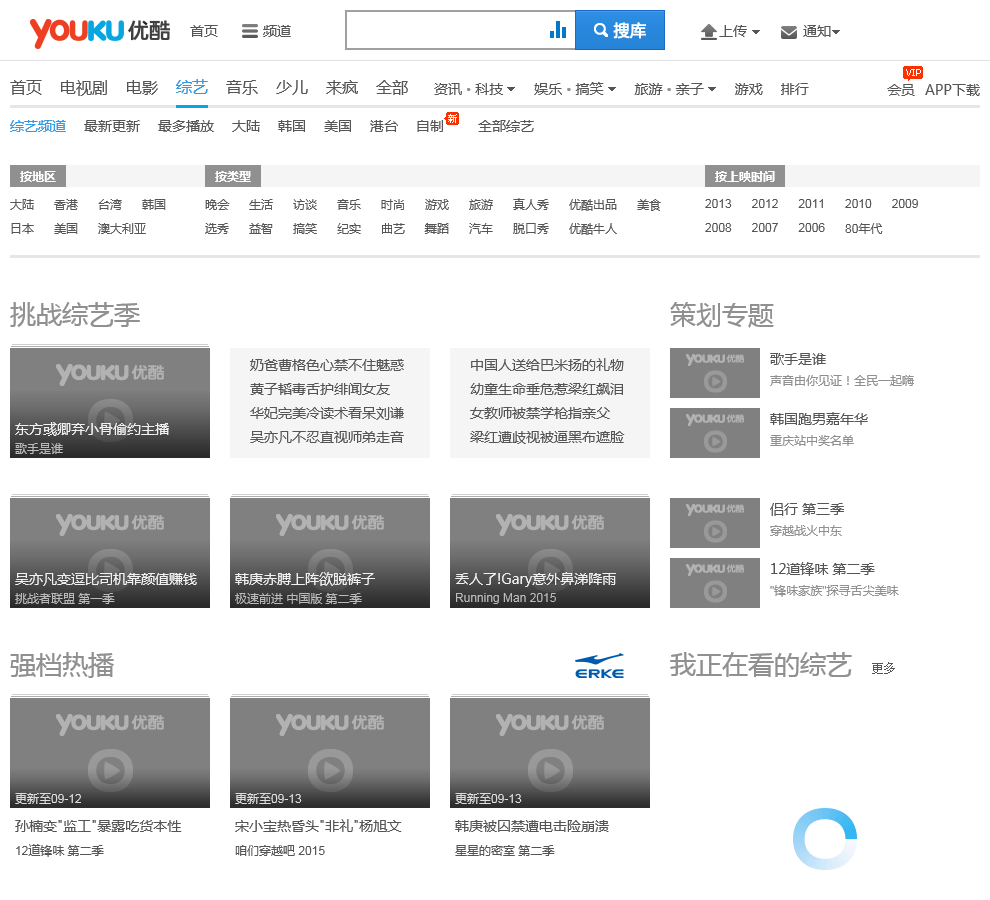Open the 最多播放 sub-navigation item

[x=186, y=126]
